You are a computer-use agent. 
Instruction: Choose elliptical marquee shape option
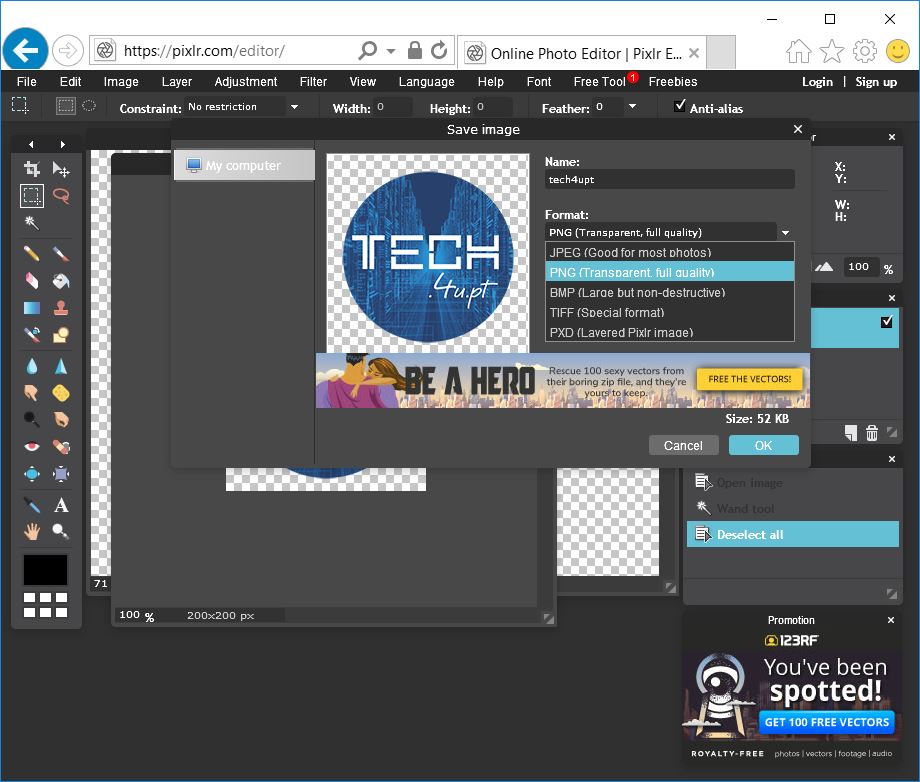(x=89, y=106)
